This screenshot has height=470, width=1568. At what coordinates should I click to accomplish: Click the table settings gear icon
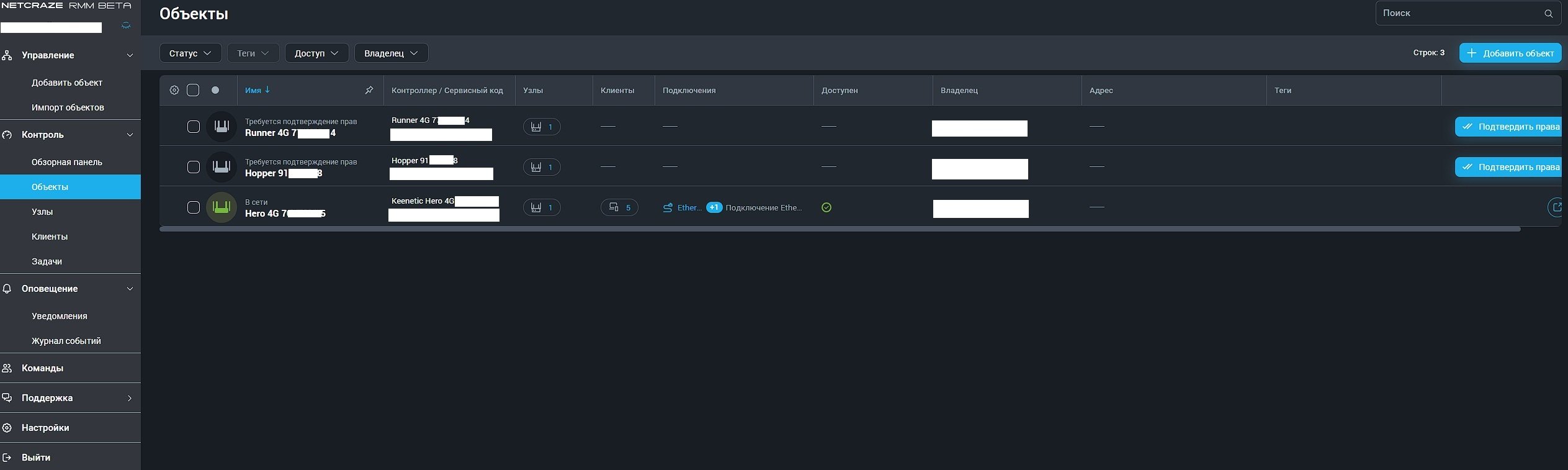click(174, 90)
